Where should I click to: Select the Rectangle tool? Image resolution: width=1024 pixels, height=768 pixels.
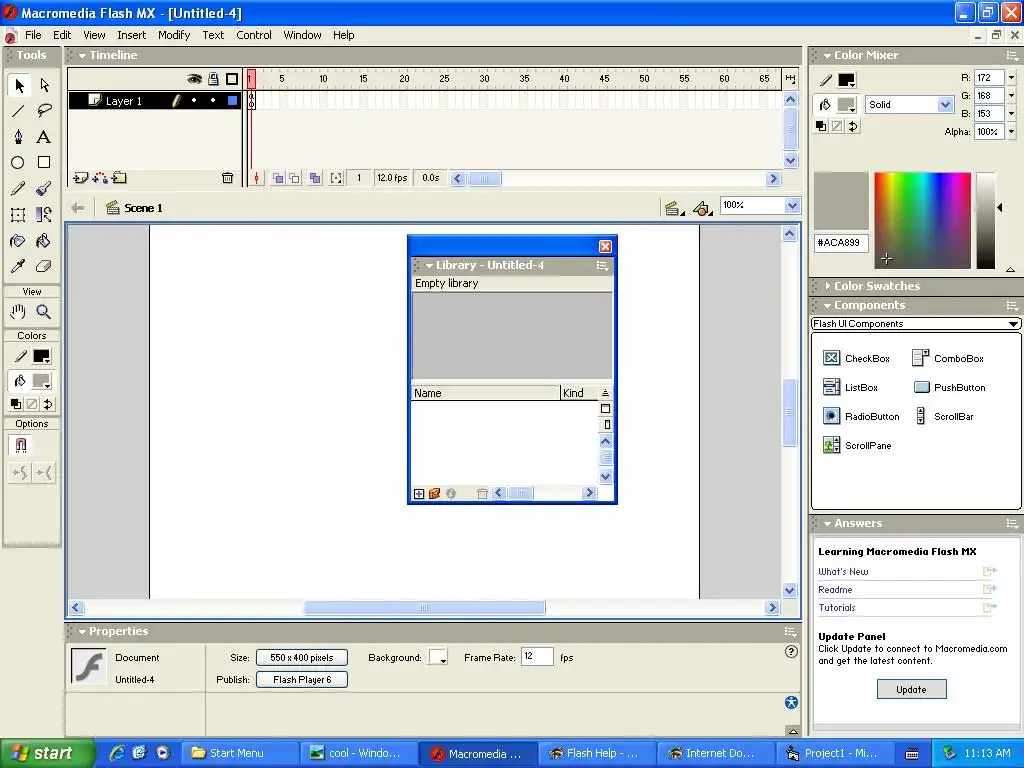click(44, 163)
